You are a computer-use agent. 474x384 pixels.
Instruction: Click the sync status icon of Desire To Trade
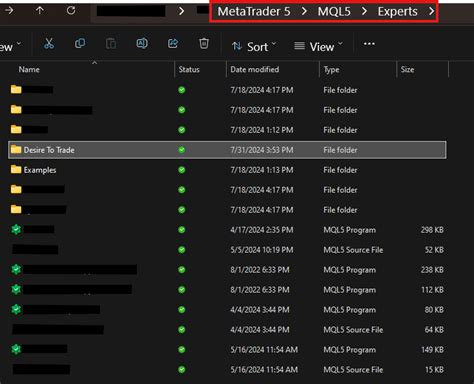(182, 150)
